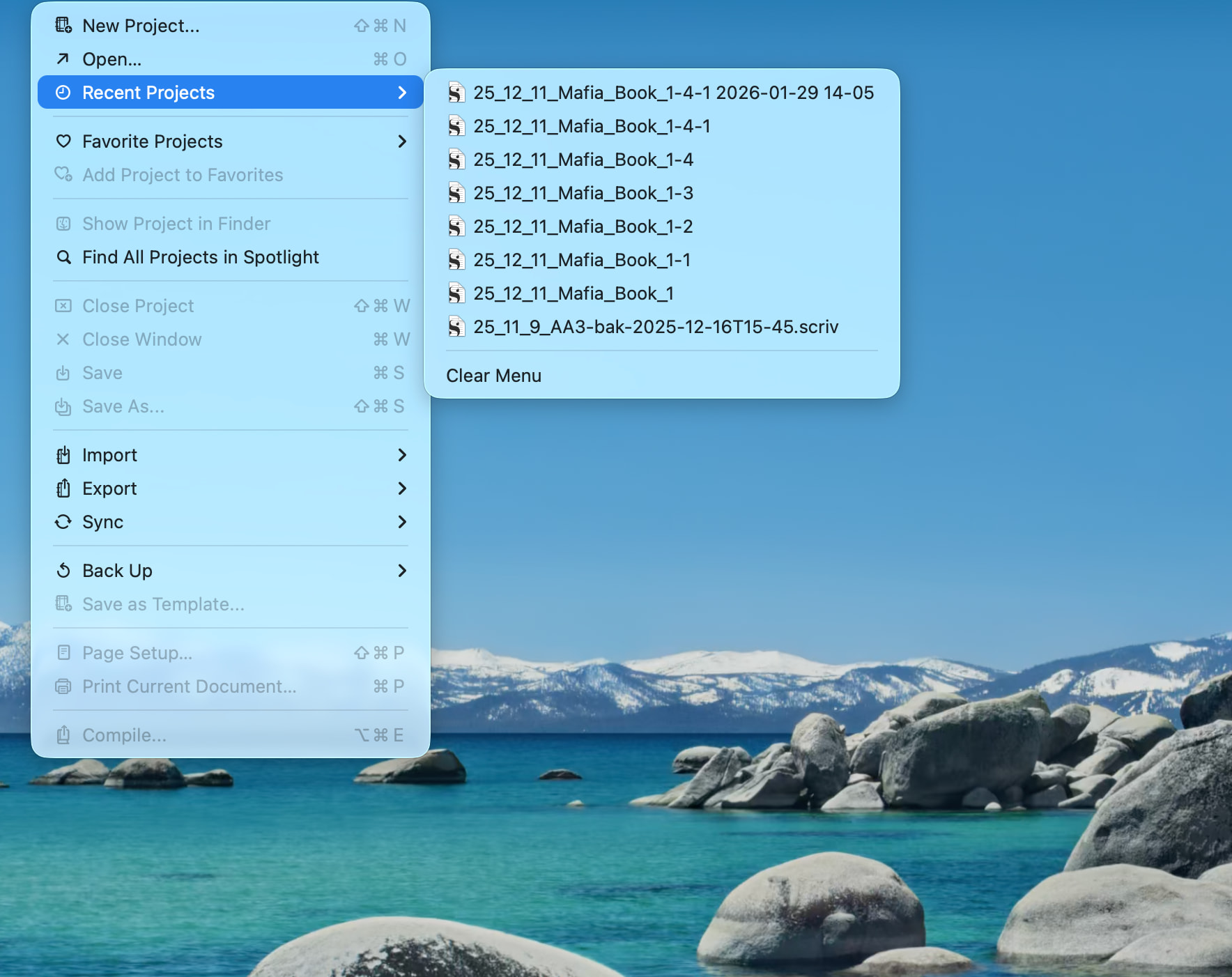Select Find All Projects in Spotlight

pos(200,257)
